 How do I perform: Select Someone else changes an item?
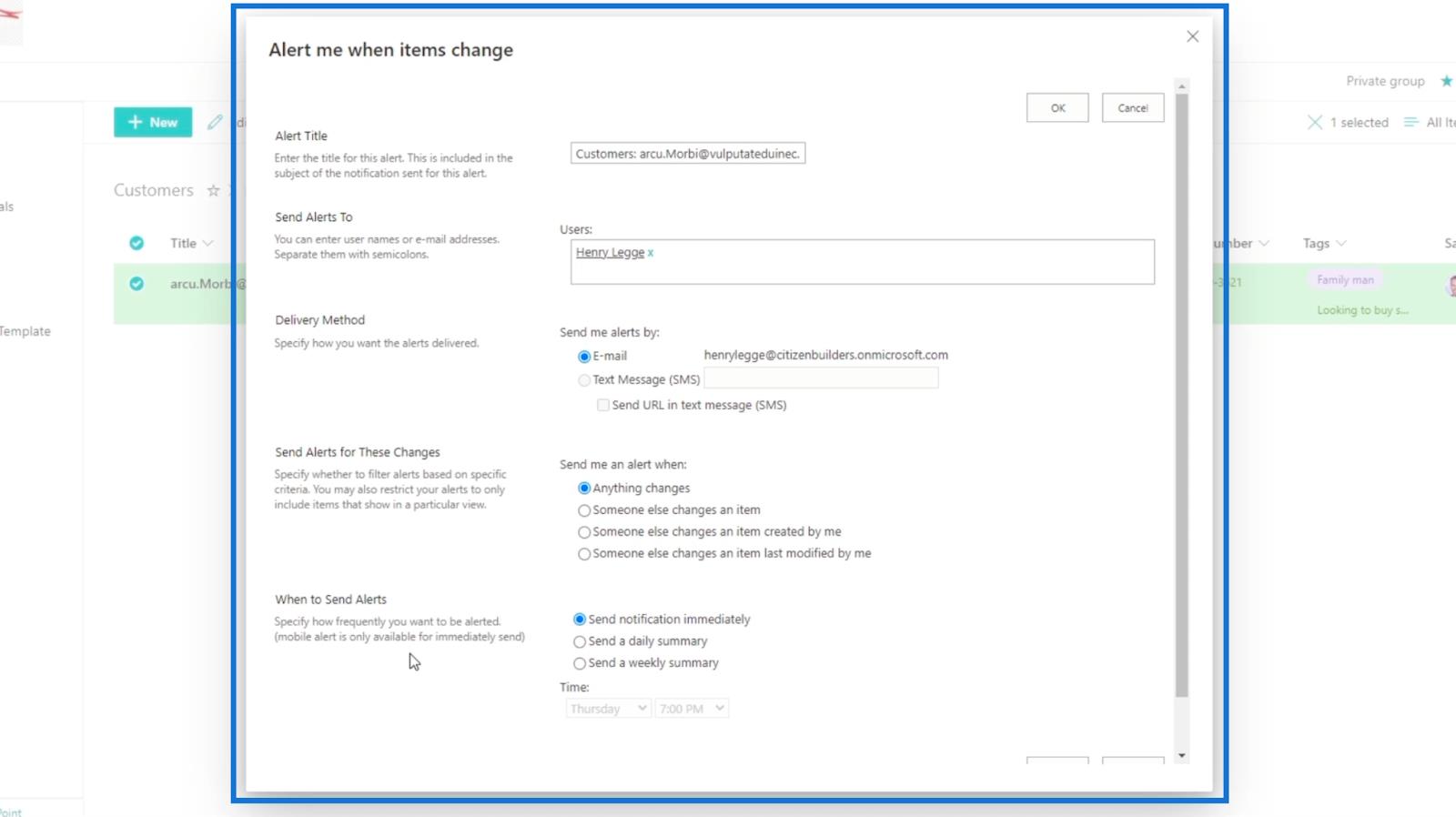click(584, 510)
